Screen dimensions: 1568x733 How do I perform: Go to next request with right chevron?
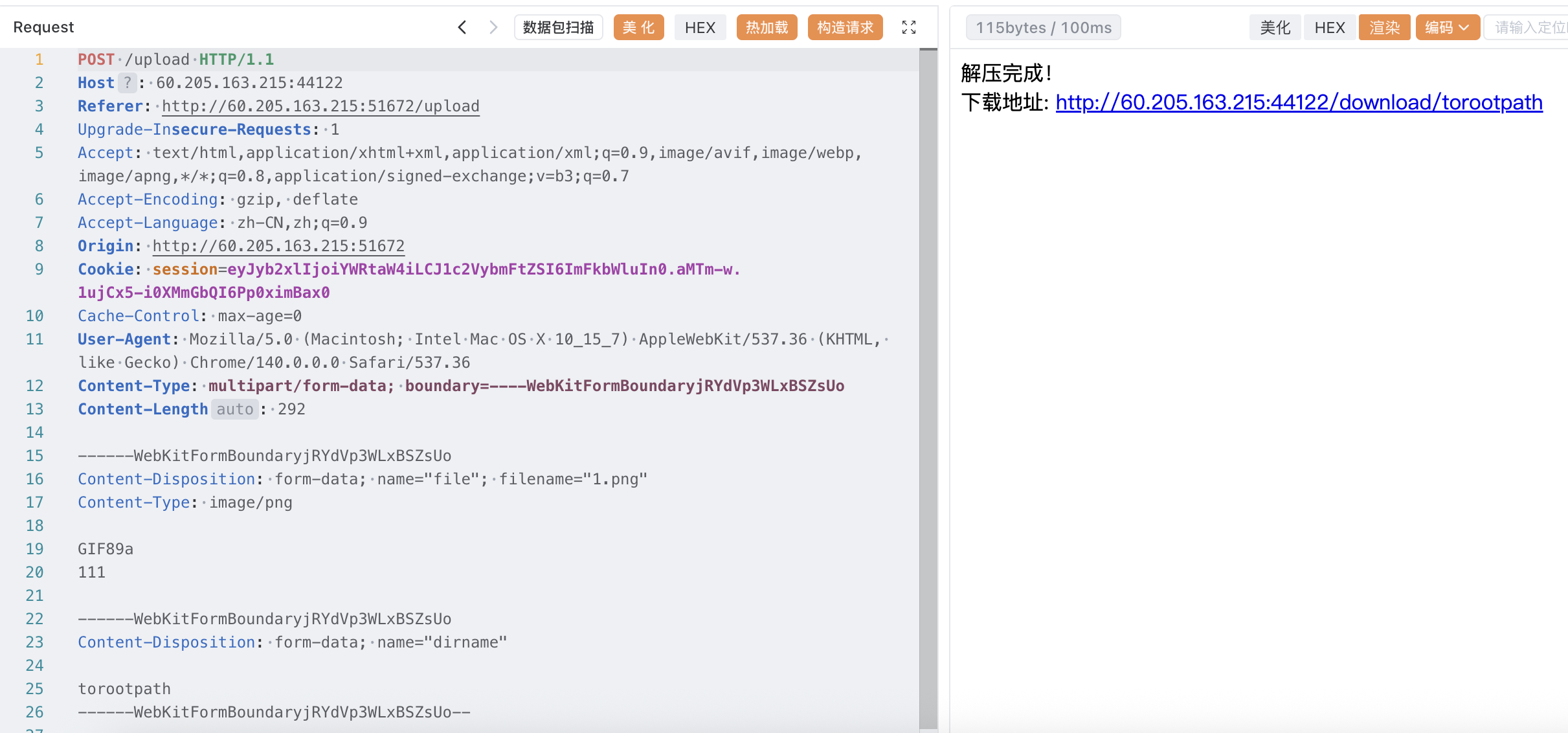point(493,27)
